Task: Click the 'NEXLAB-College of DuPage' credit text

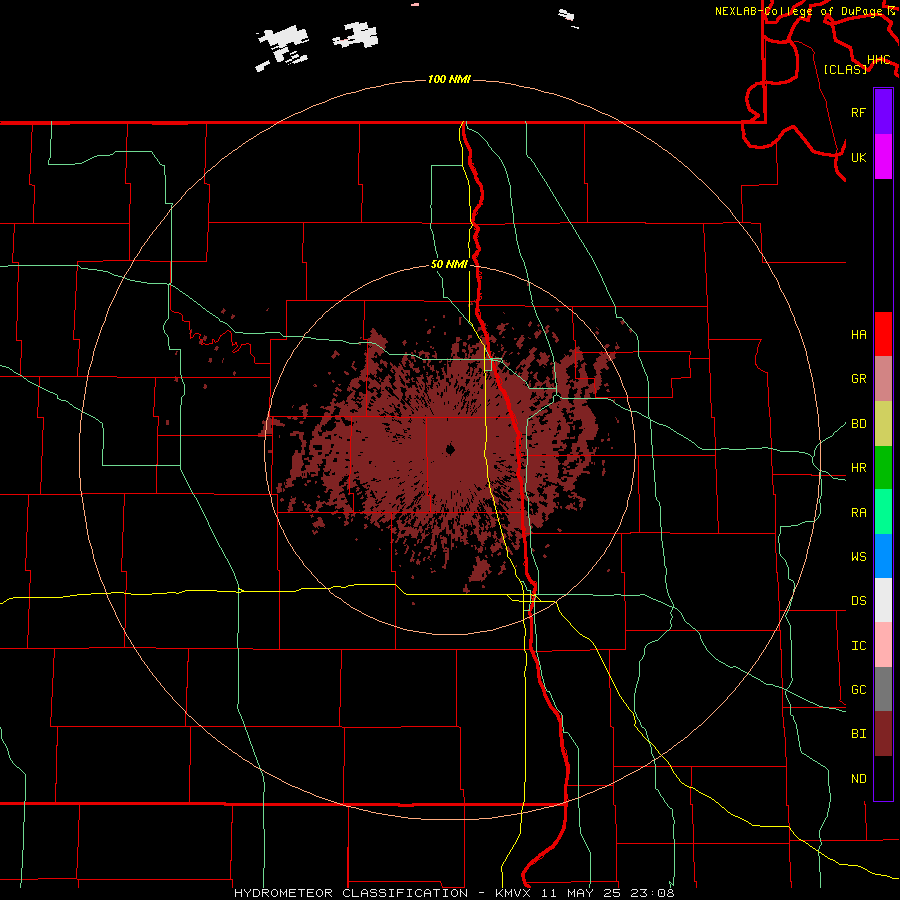Action: pyautogui.click(x=800, y=11)
